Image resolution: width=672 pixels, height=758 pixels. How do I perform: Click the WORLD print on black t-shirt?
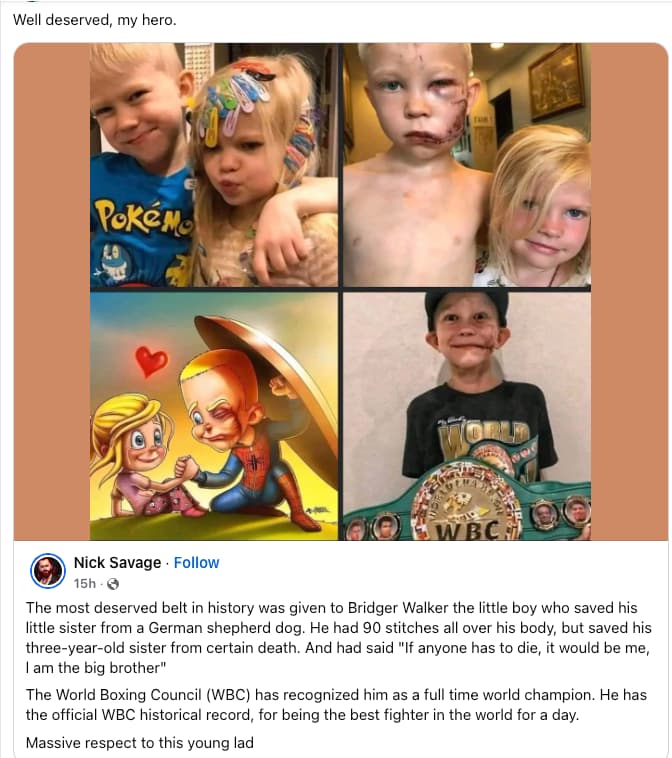(484, 436)
